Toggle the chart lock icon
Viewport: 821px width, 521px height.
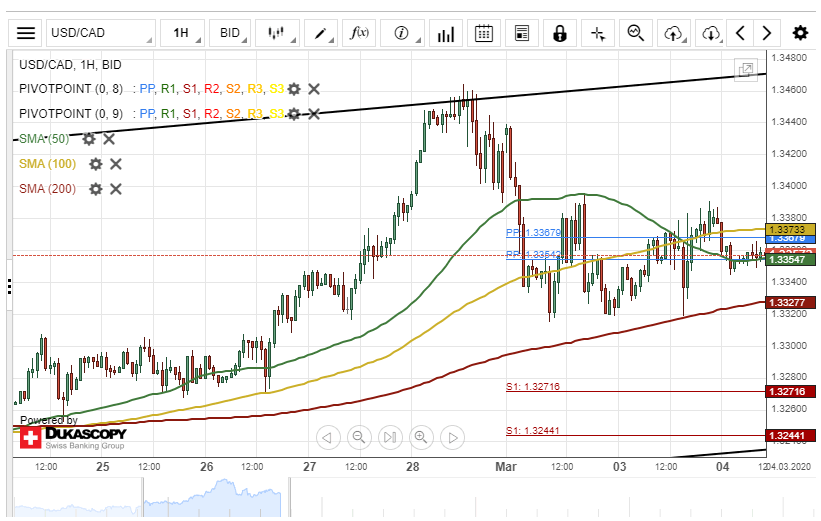pyautogui.click(x=560, y=34)
